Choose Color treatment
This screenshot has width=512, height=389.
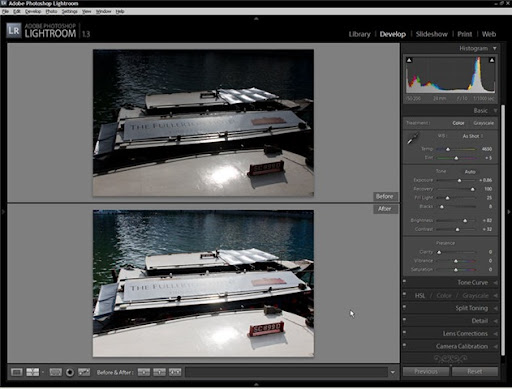[x=458, y=123]
